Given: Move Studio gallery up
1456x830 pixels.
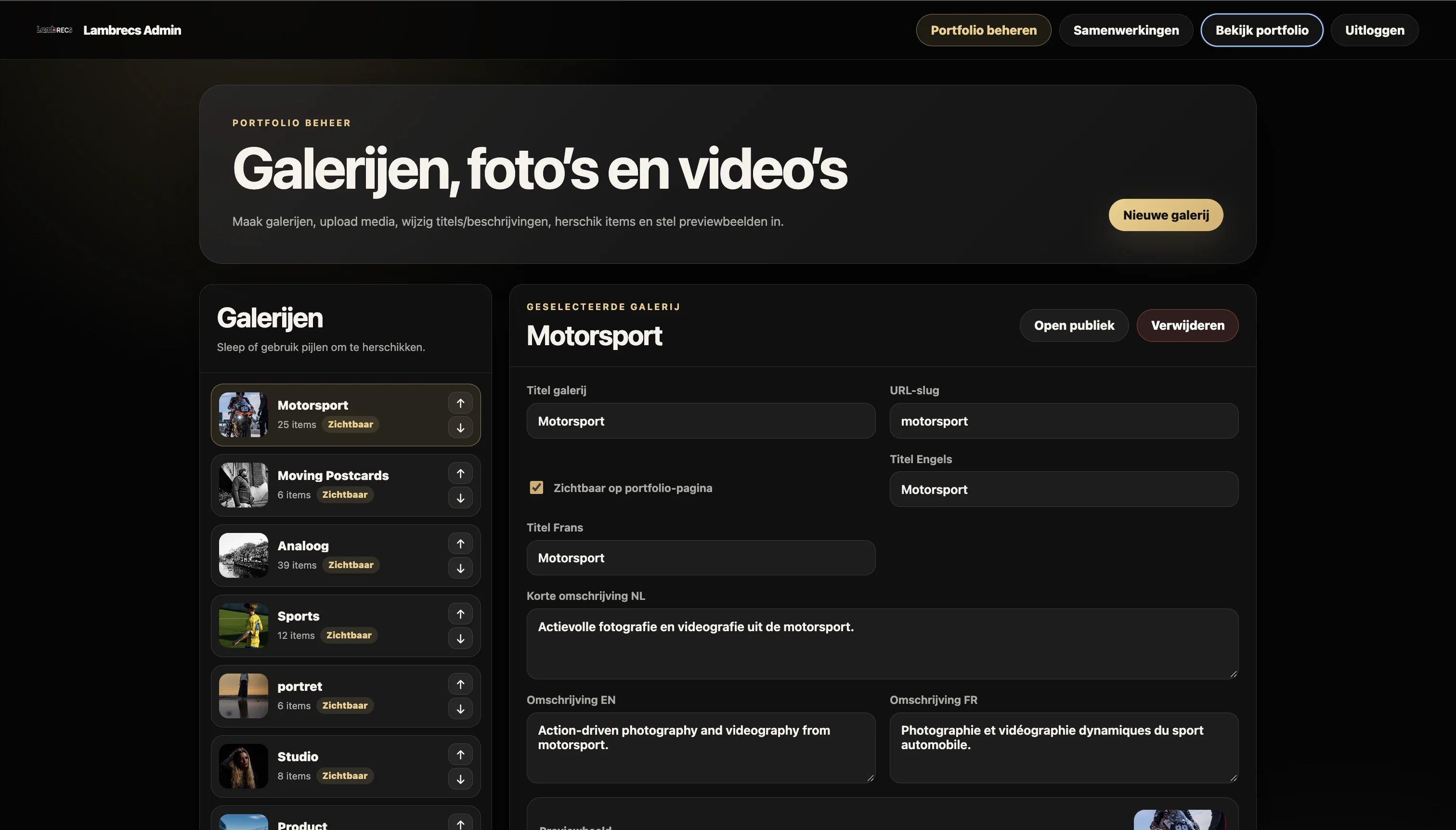Looking at the screenshot, I should point(460,755).
